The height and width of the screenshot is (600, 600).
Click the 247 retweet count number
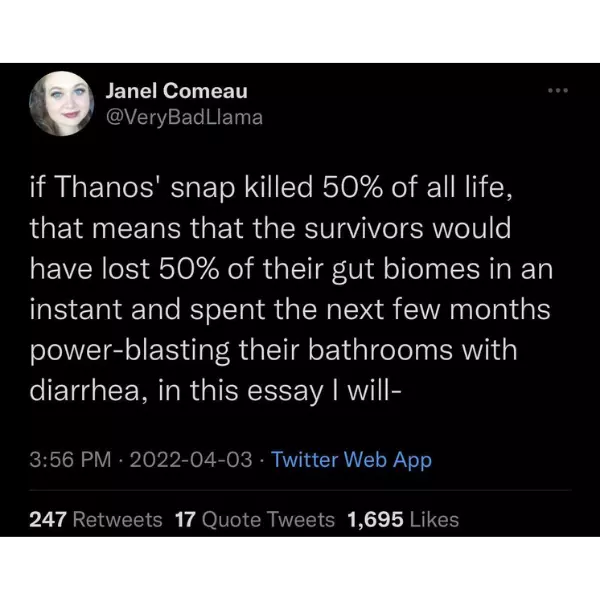[x=49, y=519]
